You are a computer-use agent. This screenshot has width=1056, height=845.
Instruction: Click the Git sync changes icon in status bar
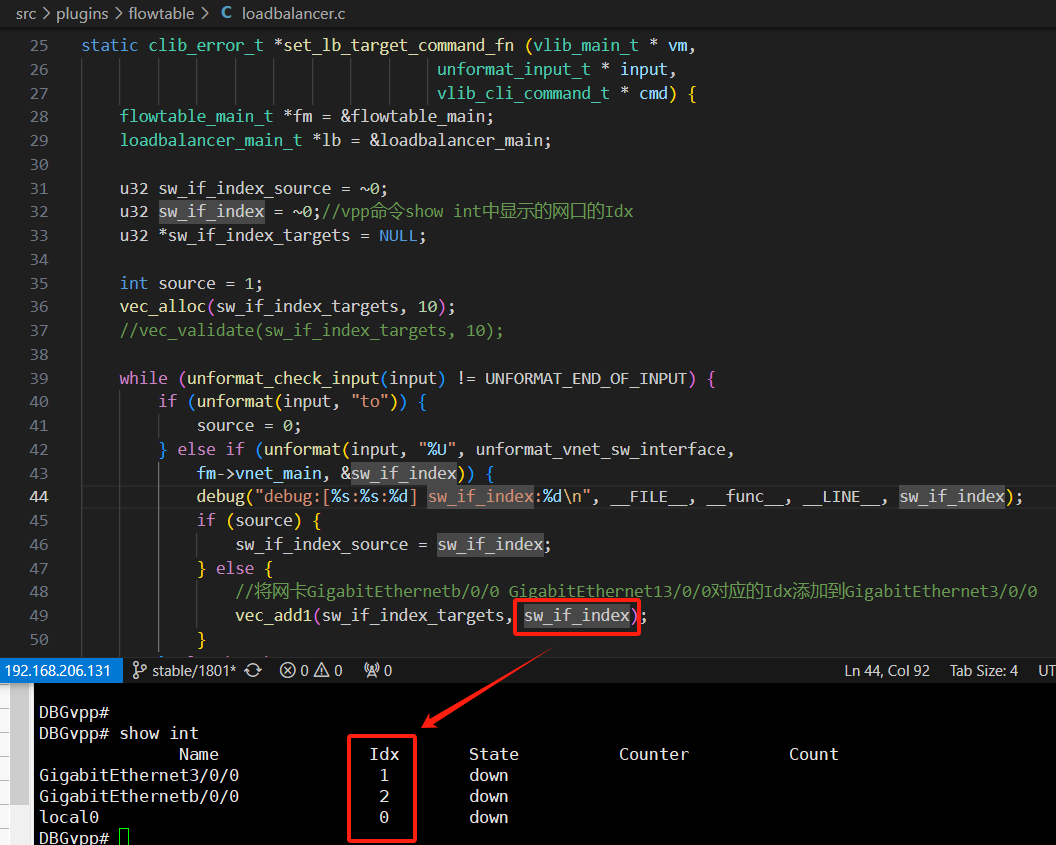(254, 670)
